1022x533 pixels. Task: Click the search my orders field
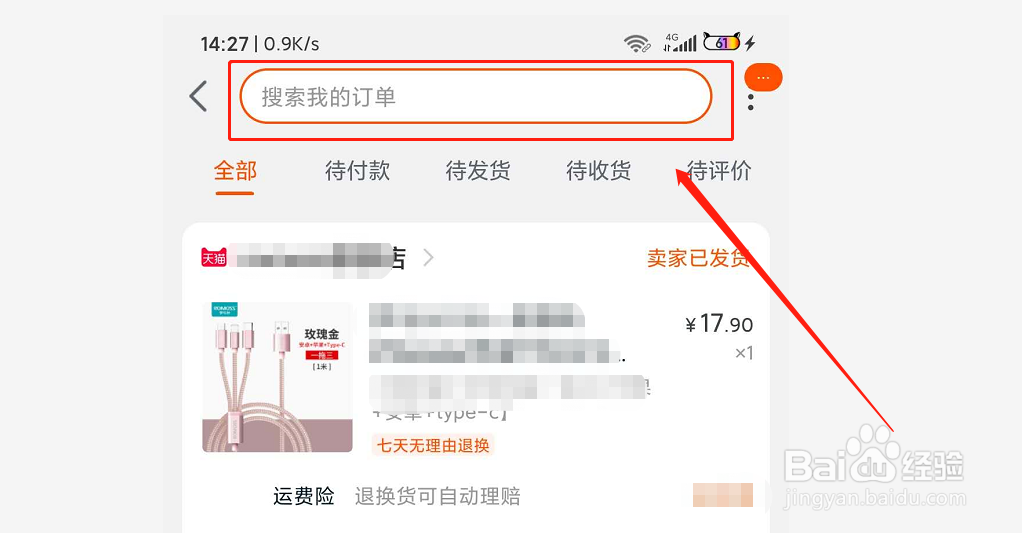coord(476,96)
